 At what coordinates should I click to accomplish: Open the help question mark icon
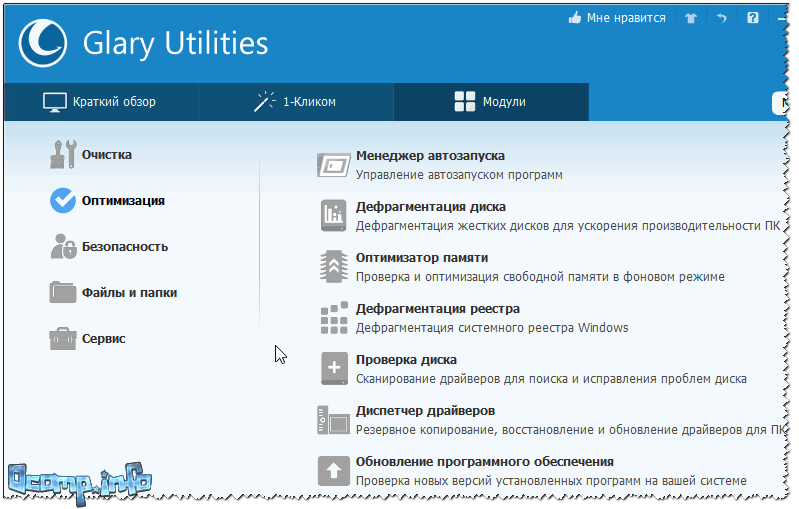point(753,18)
